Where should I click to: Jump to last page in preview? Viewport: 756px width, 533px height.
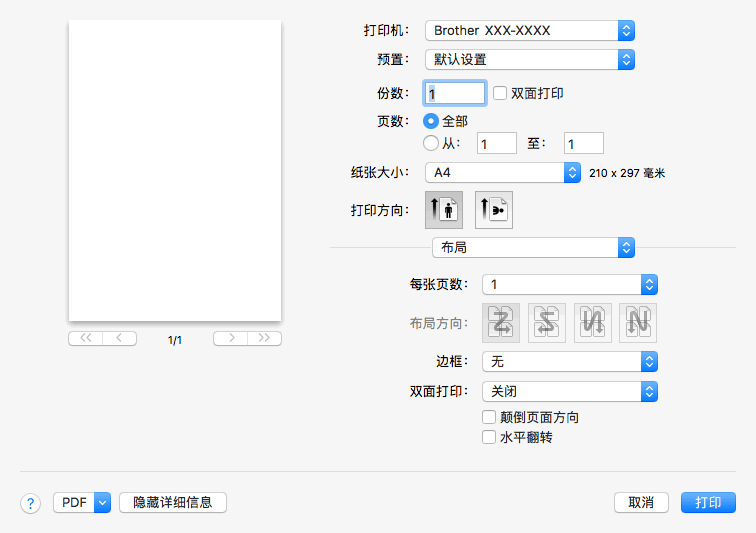[x=265, y=339]
